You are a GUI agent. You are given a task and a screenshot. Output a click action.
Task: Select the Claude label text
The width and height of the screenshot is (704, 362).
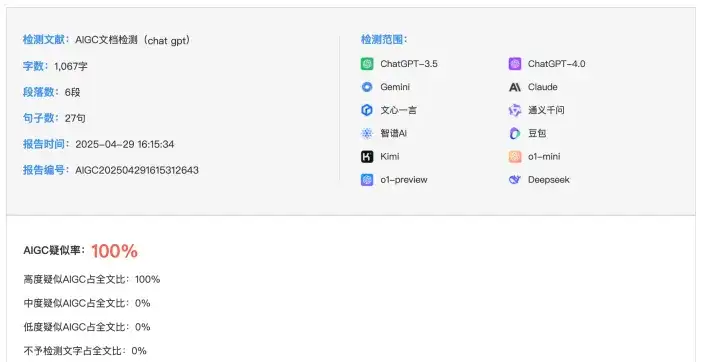542,87
